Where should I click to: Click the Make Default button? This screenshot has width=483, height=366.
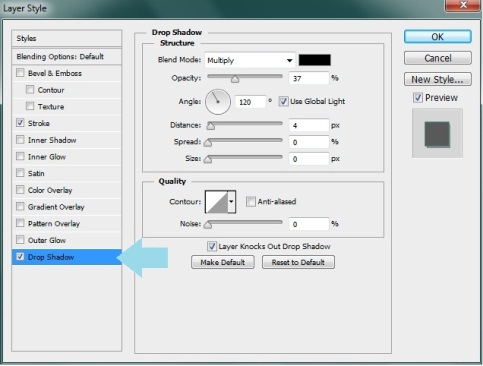click(x=223, y=262)
